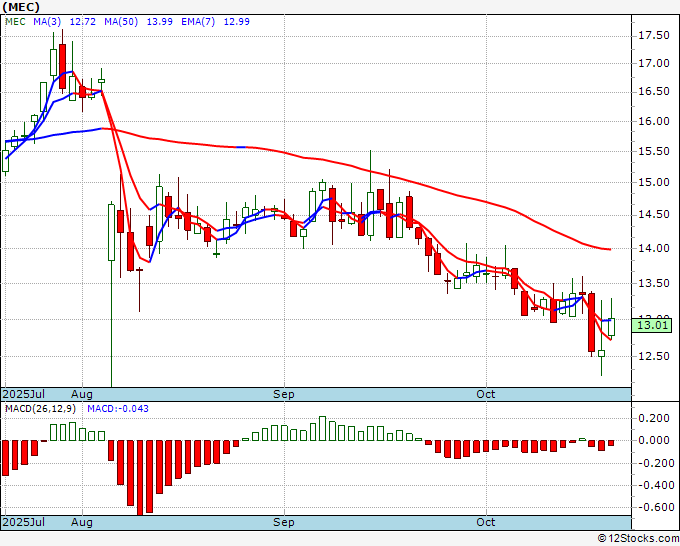Click the 12.50 price axis label
Image resolution: width=680 pixels, height=546 pixels.
click(x=654, y=356)
